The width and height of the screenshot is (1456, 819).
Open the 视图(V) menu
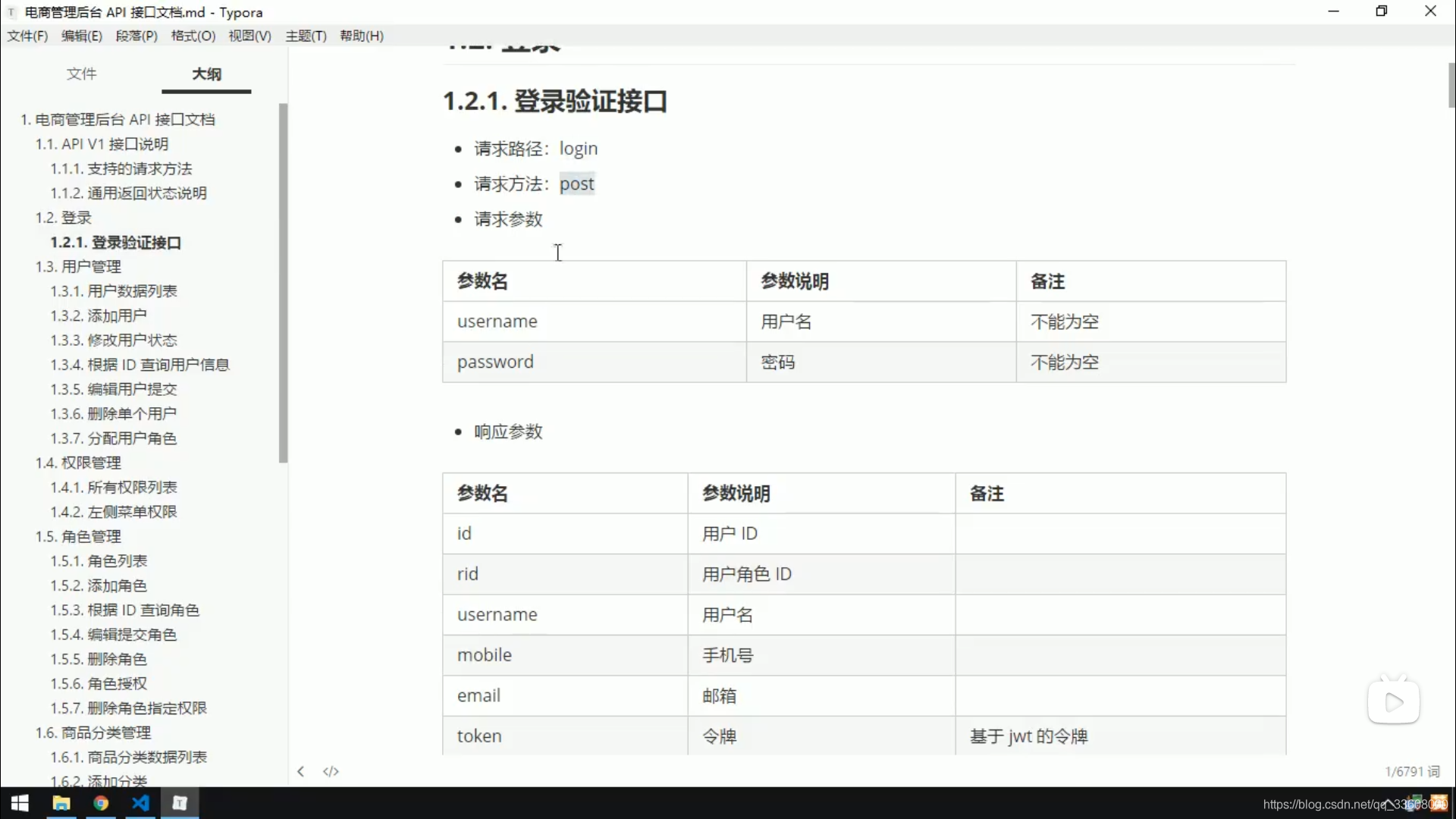coord(250,36)
